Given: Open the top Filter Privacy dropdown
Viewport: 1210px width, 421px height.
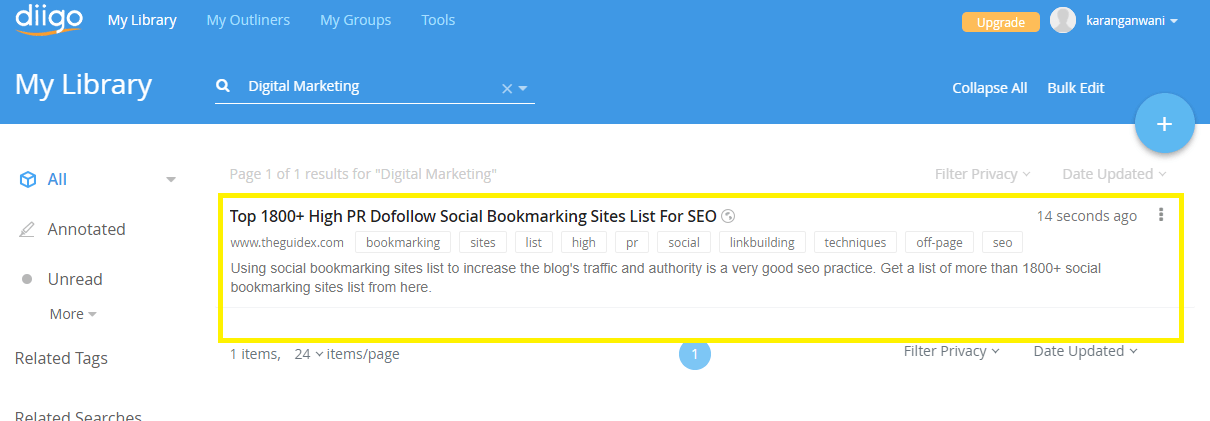Looking at the screenshot, I should [982, 174].
